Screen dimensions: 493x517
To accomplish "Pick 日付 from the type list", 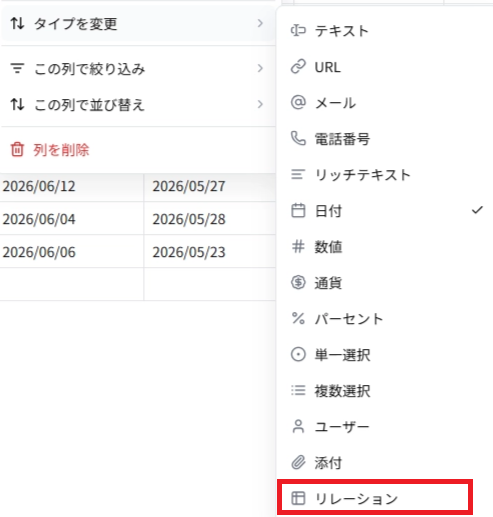I will pyautogui.click(x=385, y=211).
